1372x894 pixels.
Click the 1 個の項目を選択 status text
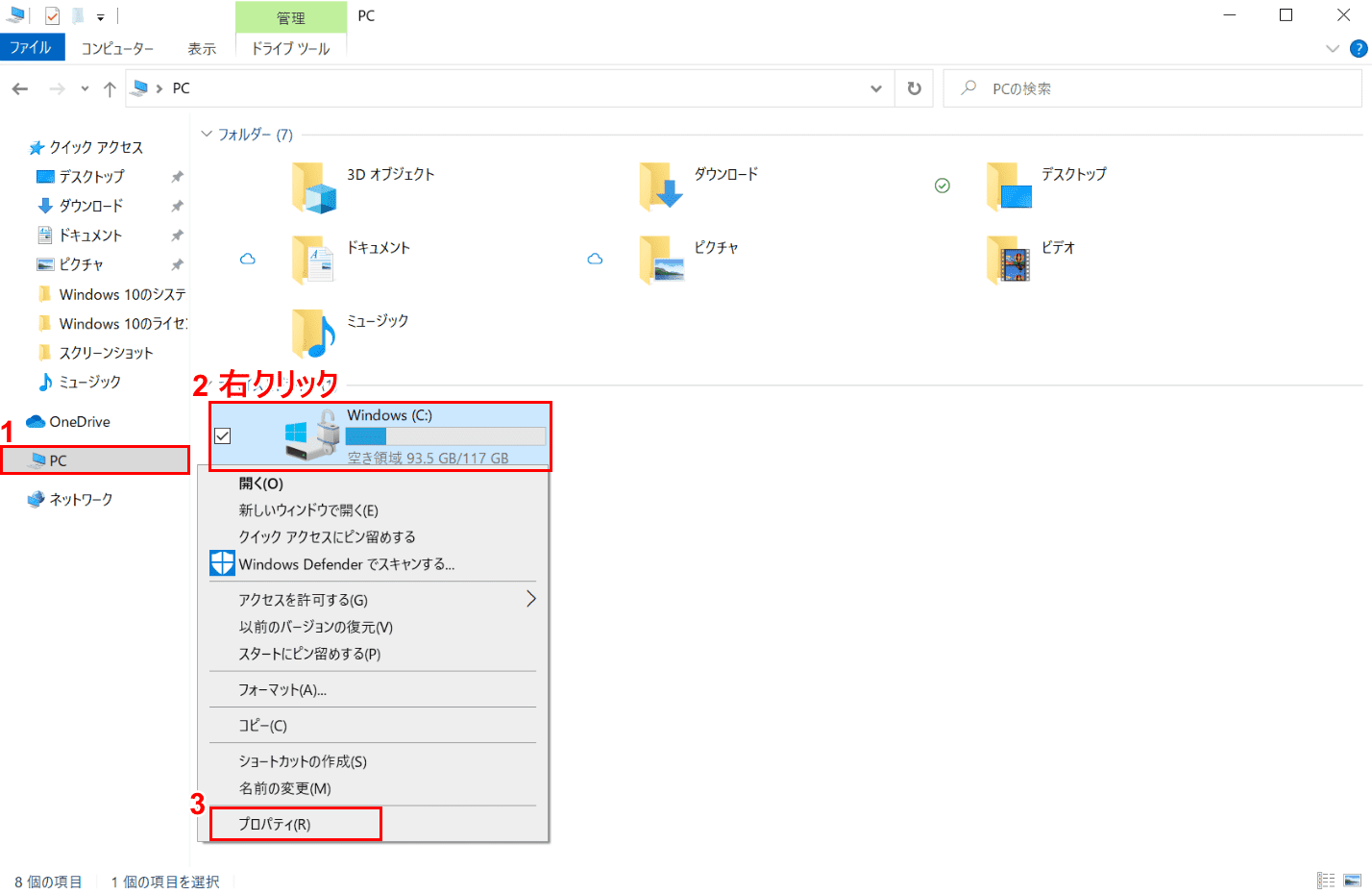(x=165, y=882)
